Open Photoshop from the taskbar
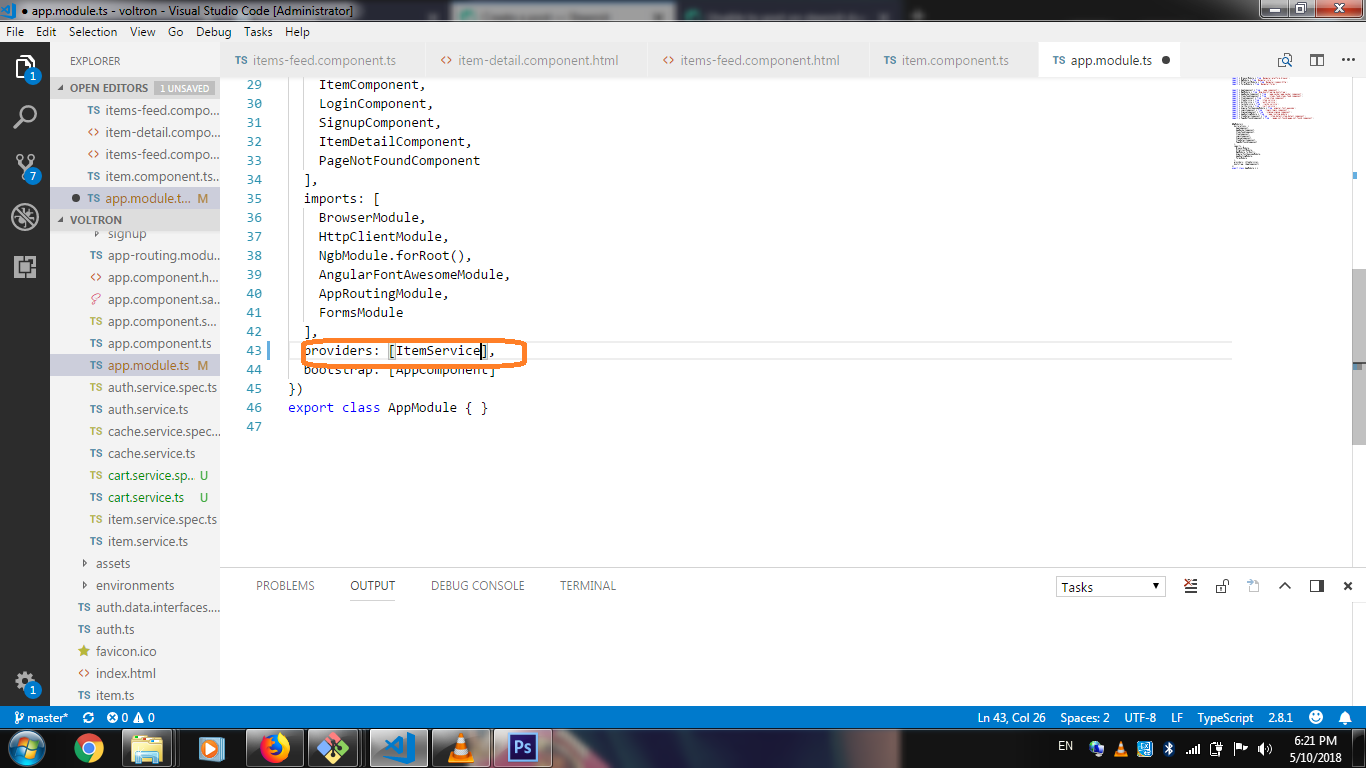 (523, 747)
